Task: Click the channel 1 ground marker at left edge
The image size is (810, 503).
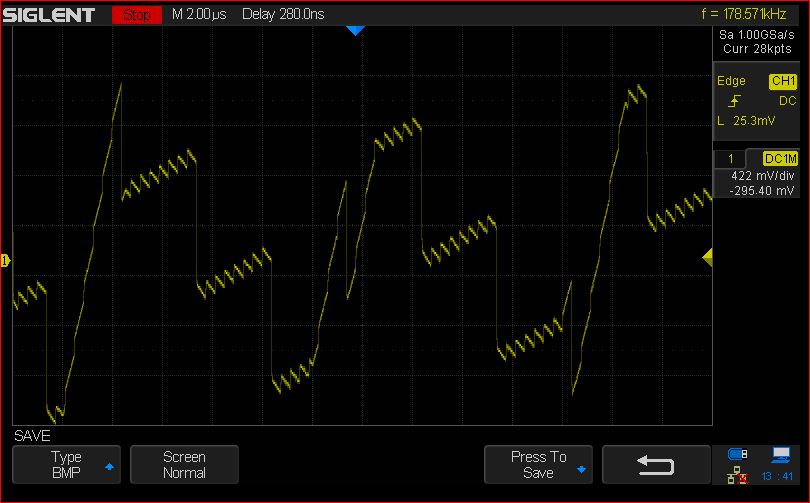Action: tap(5, 261)
